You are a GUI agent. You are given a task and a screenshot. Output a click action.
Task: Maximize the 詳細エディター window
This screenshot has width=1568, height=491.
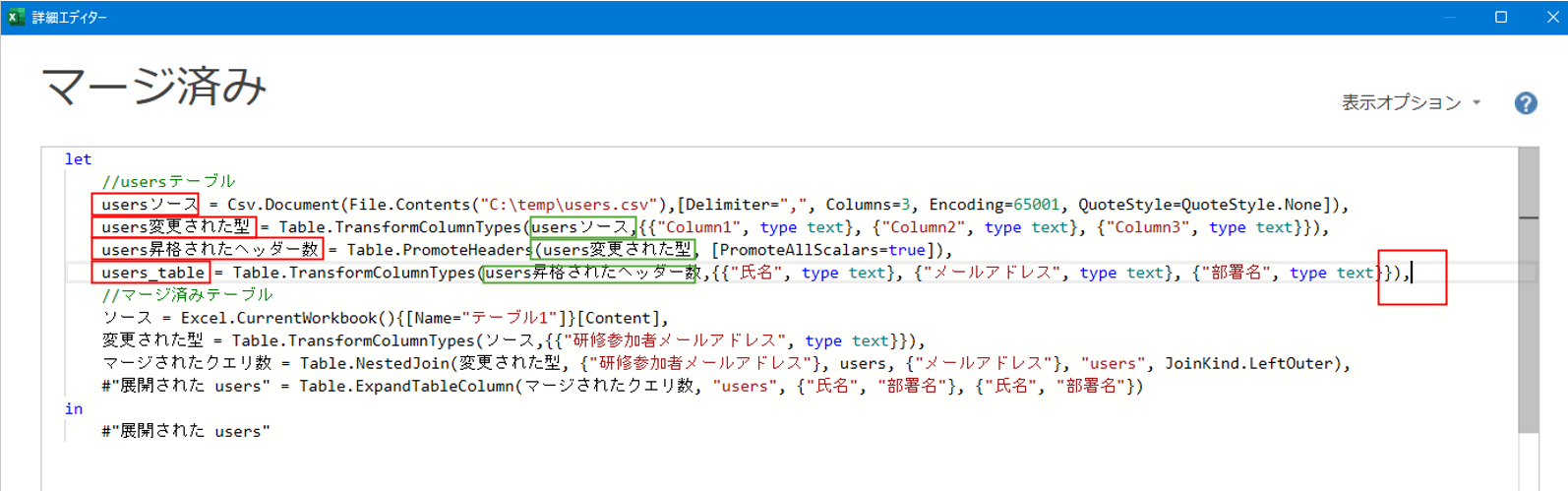(1501, 17)
